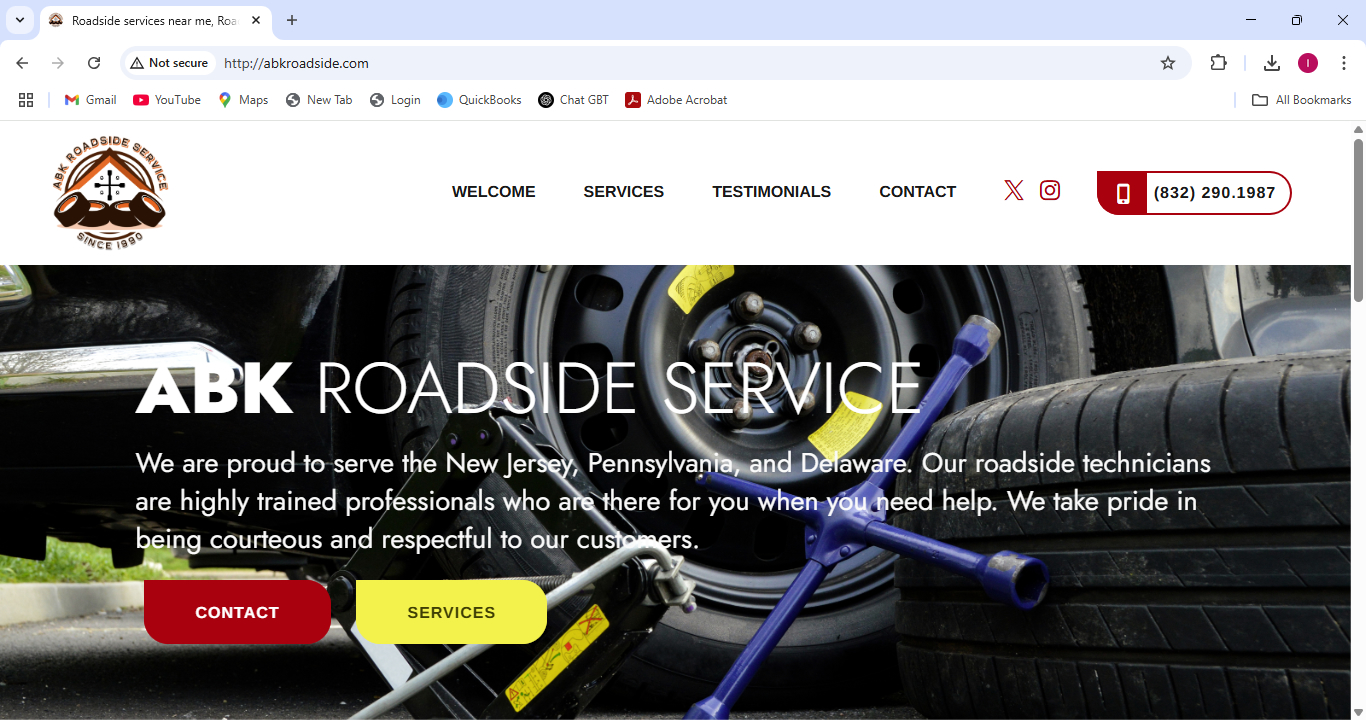Open the Instagram social icon

[1050, 190]
